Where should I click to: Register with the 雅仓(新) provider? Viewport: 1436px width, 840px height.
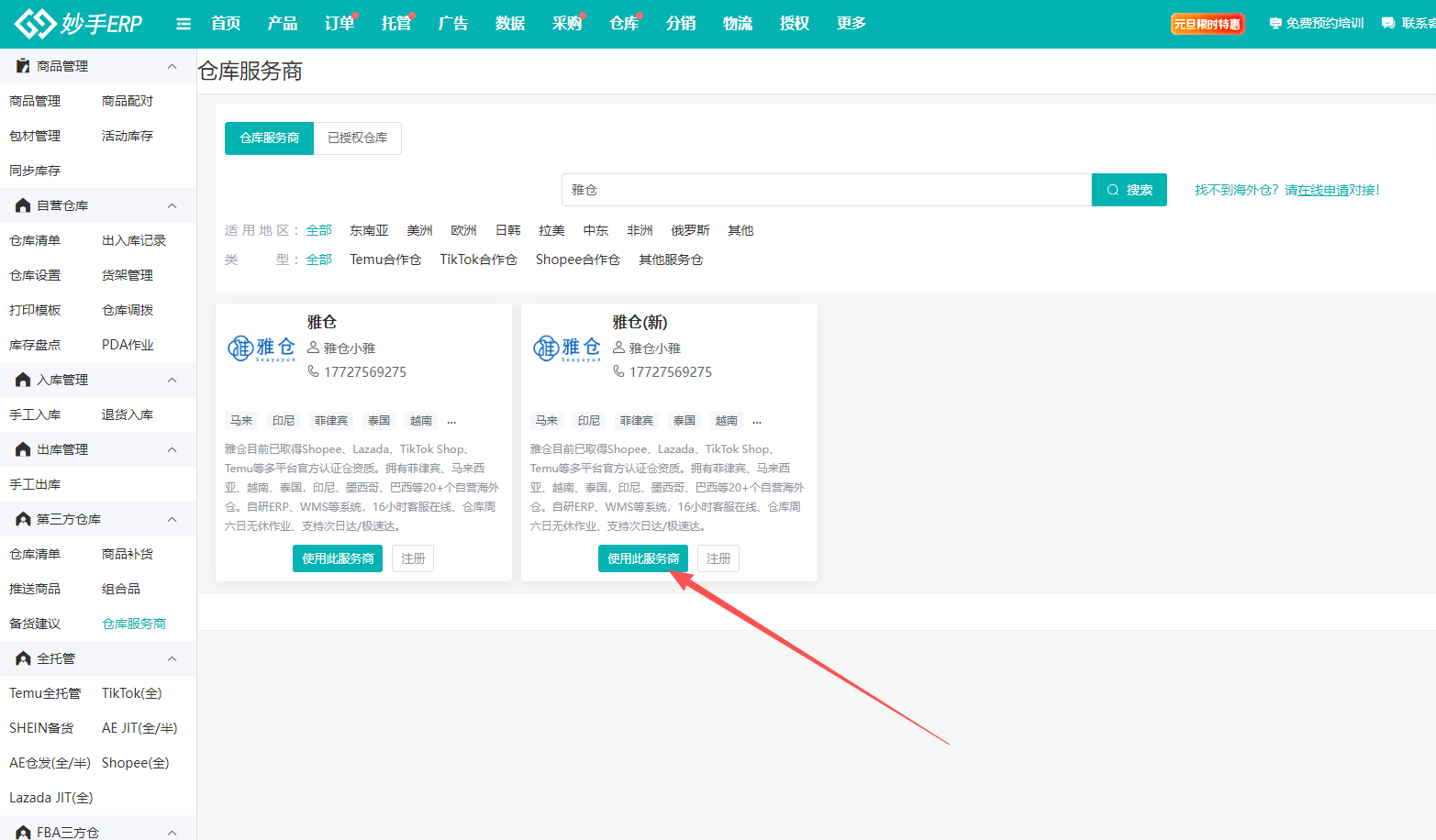(x=718, y=558)
